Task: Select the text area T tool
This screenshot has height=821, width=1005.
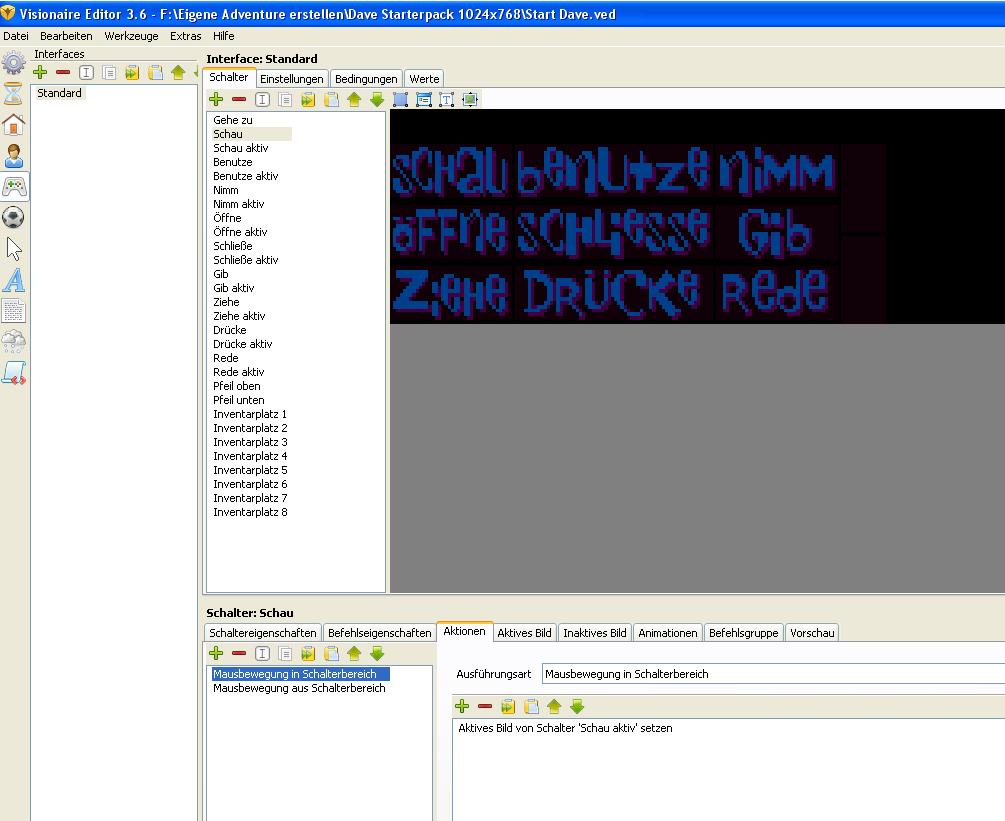Action: 447,99
